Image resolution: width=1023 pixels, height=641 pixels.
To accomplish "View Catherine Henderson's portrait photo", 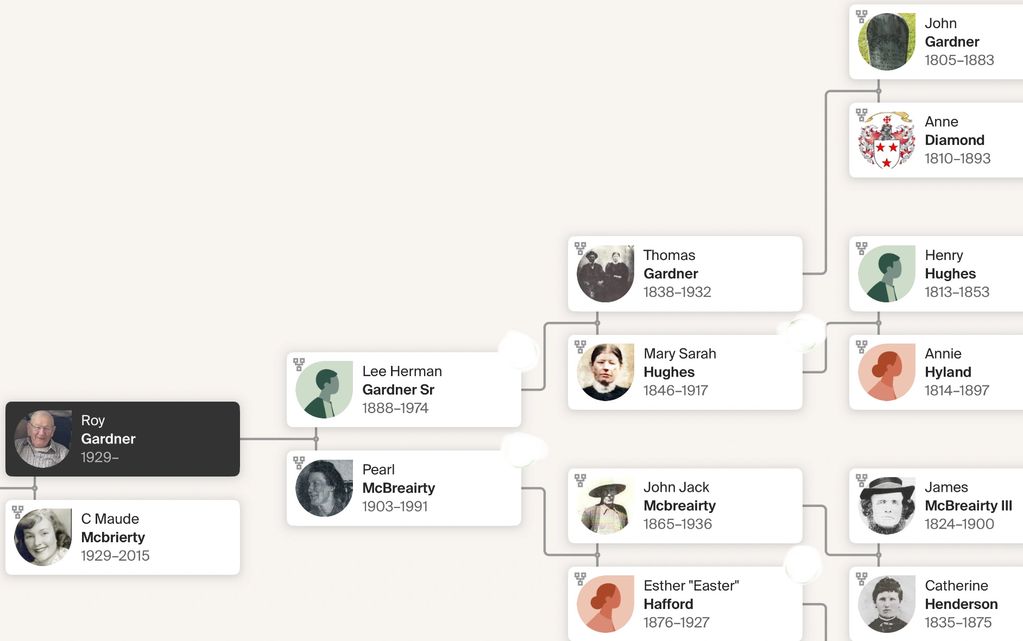I will [x=887, y=604].
